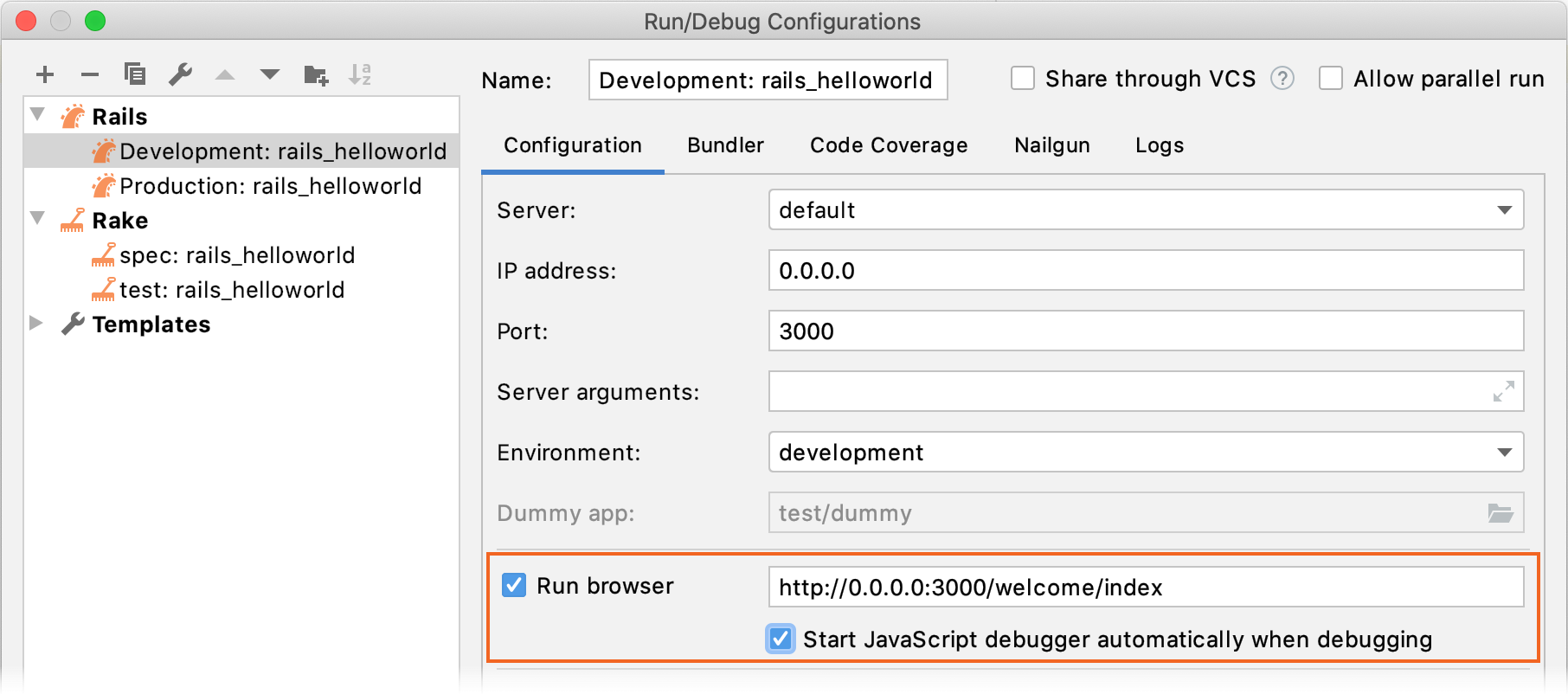This screenshot has width=1568, height=694.
Task: Select Production: rails_helloworld configuration
Action: (x=270, y=186)
